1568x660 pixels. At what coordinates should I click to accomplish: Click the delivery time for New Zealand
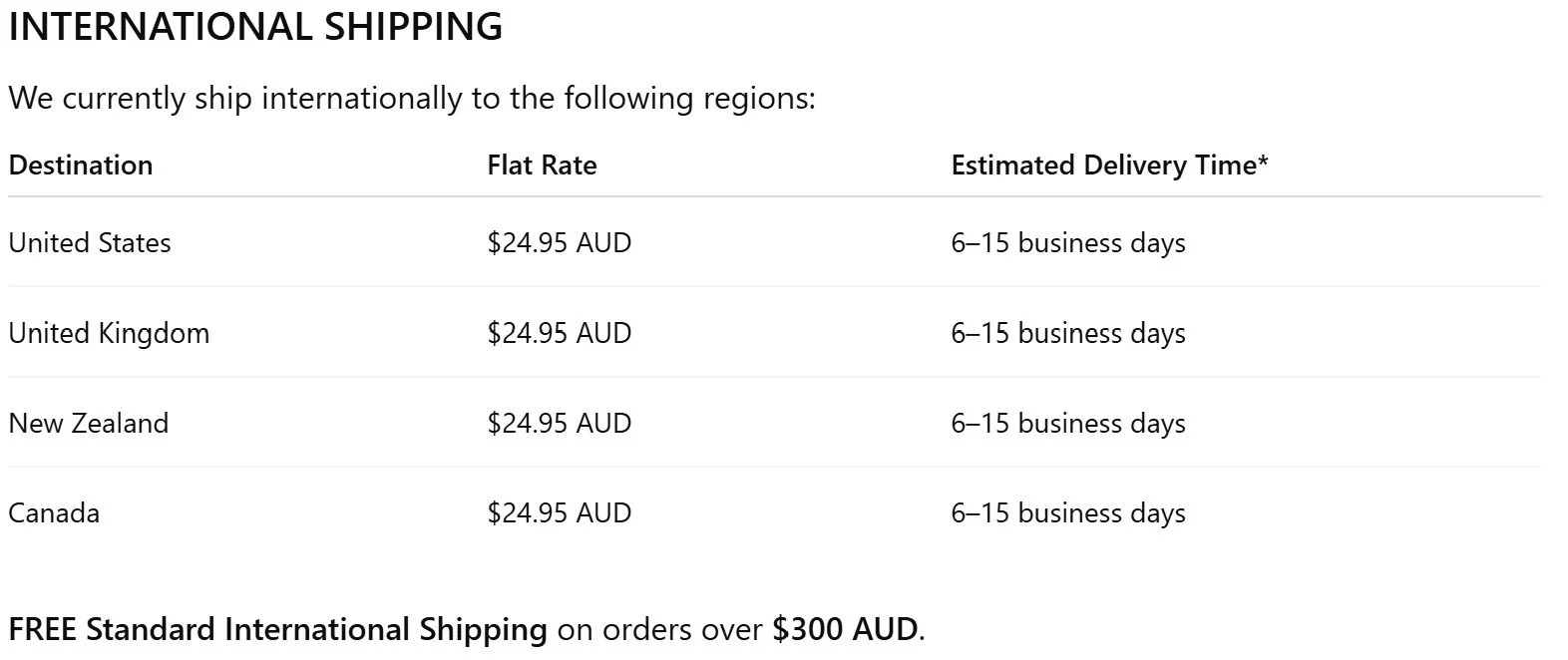1068,424
